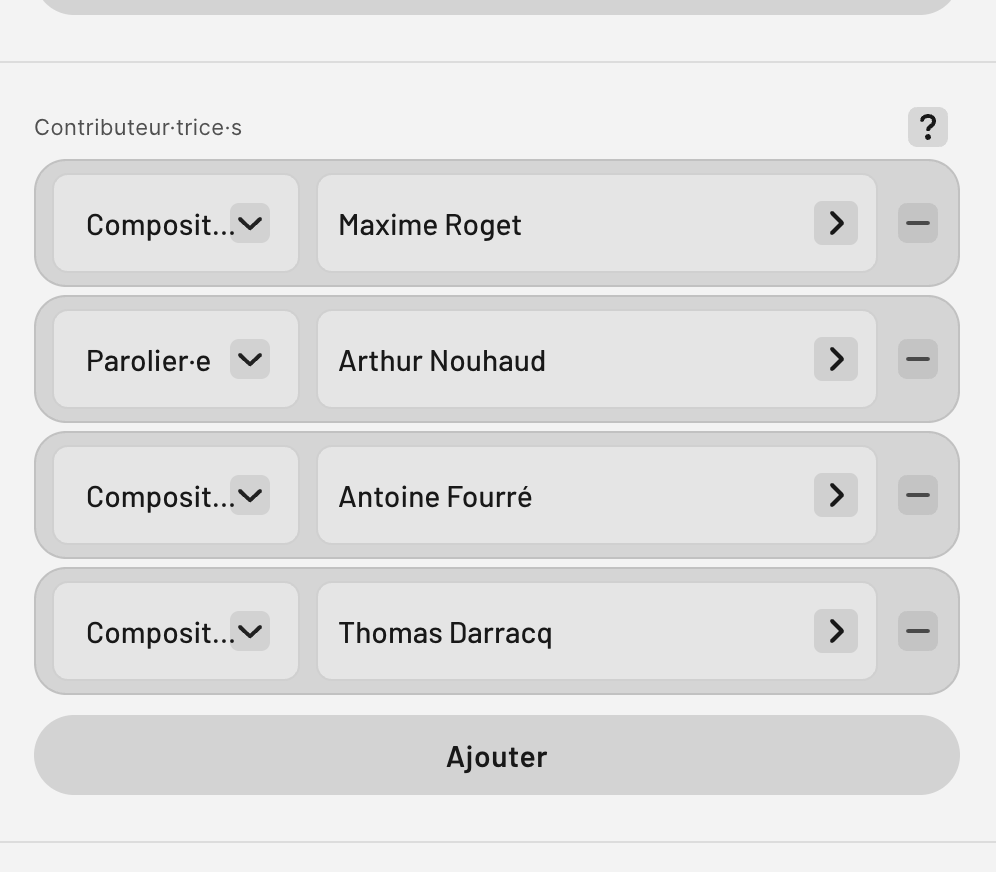
Task: Remove contributor Thomas Darracq with minus icon
Action: click(x=918, y=631)
